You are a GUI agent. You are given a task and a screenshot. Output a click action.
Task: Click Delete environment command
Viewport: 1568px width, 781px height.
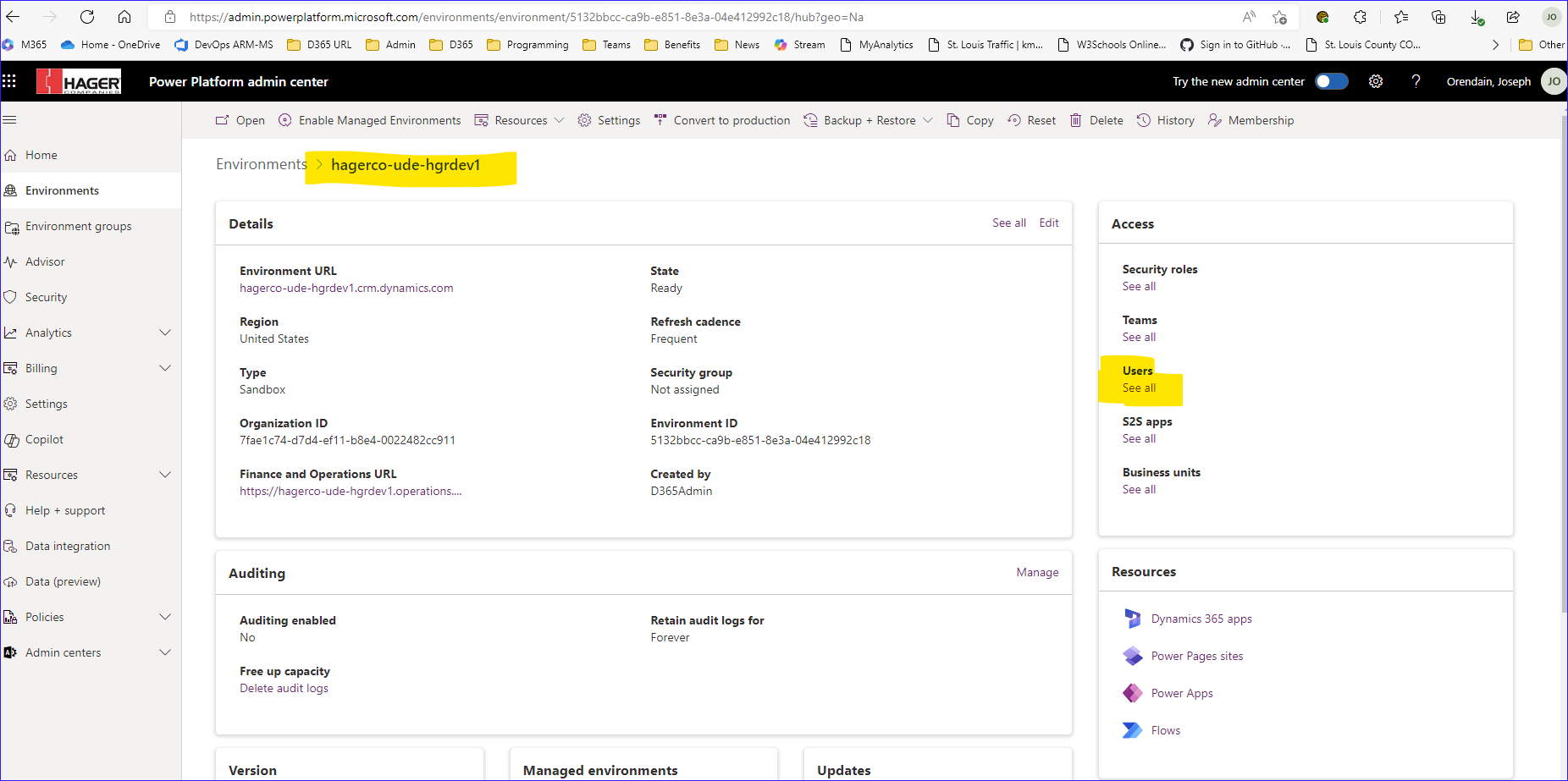tap(1096, 120)
